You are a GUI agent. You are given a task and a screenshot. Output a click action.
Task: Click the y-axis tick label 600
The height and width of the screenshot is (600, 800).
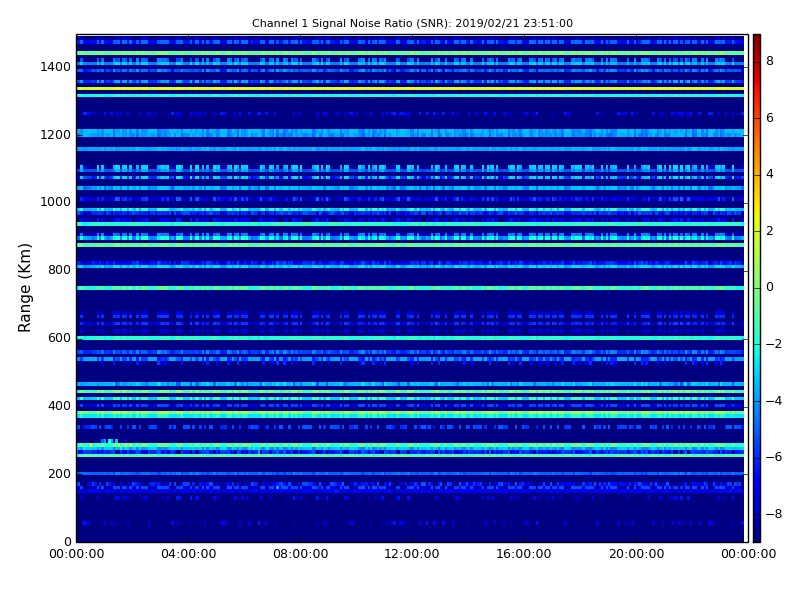tap(59, 338)
